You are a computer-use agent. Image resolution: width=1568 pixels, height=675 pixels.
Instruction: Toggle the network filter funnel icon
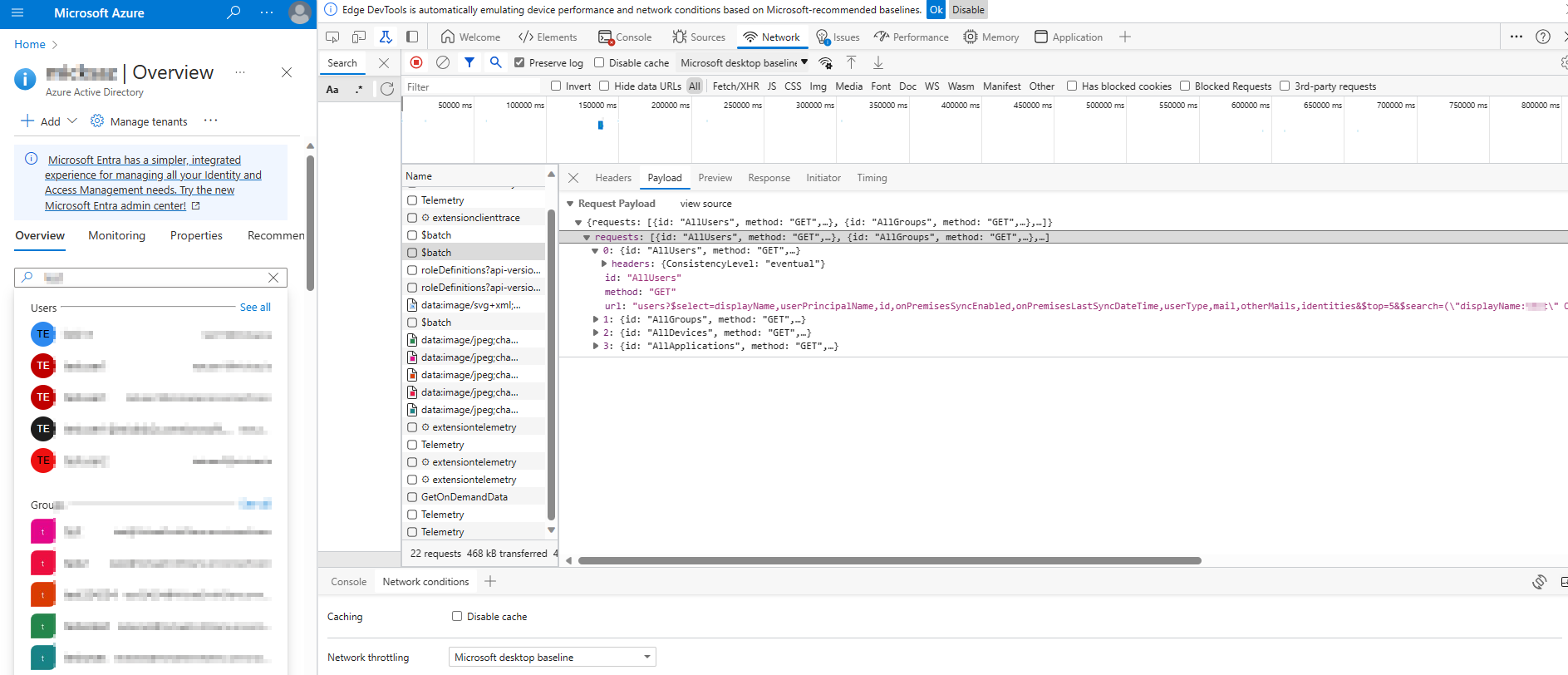469,62
